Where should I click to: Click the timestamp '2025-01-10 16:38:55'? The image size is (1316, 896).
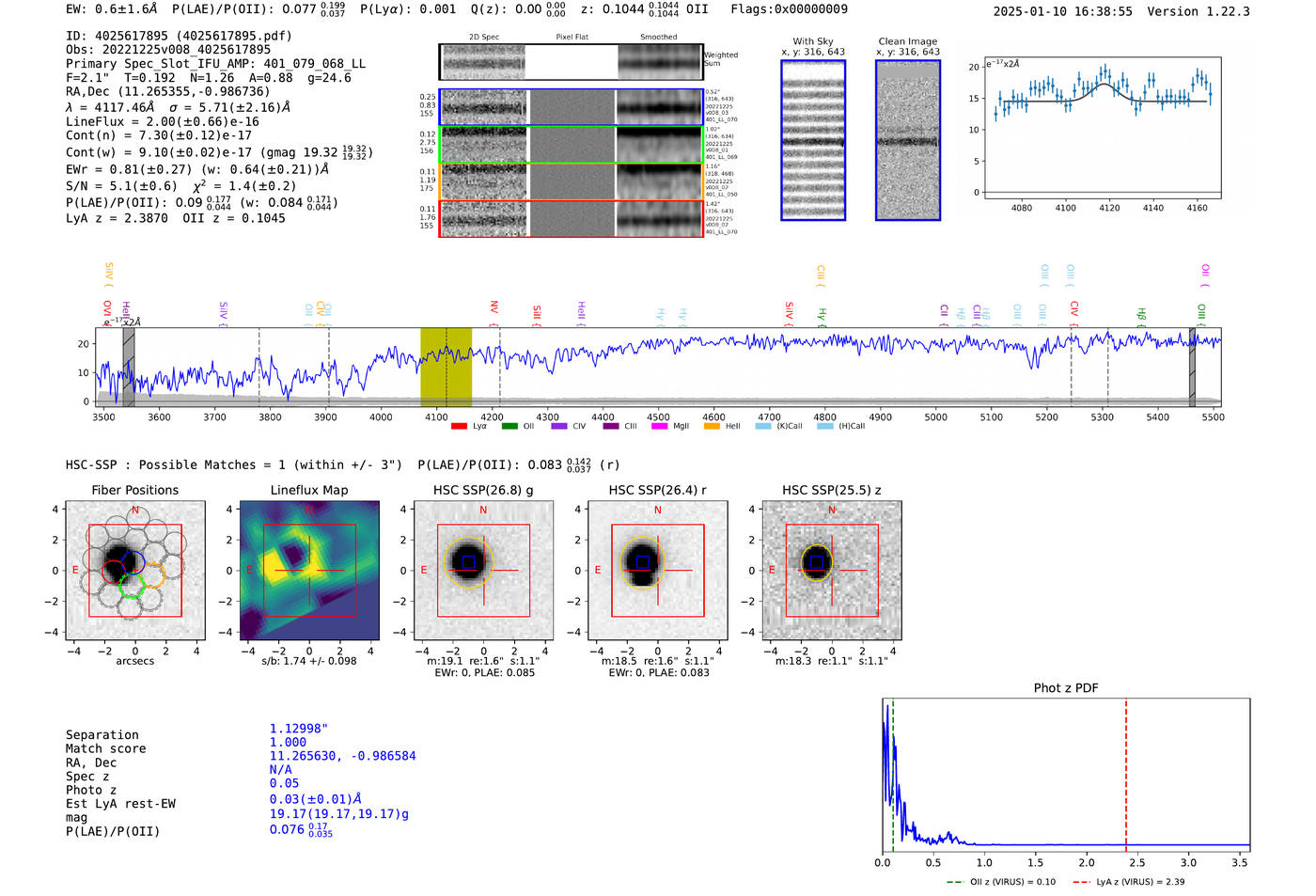click(1062, 11)
